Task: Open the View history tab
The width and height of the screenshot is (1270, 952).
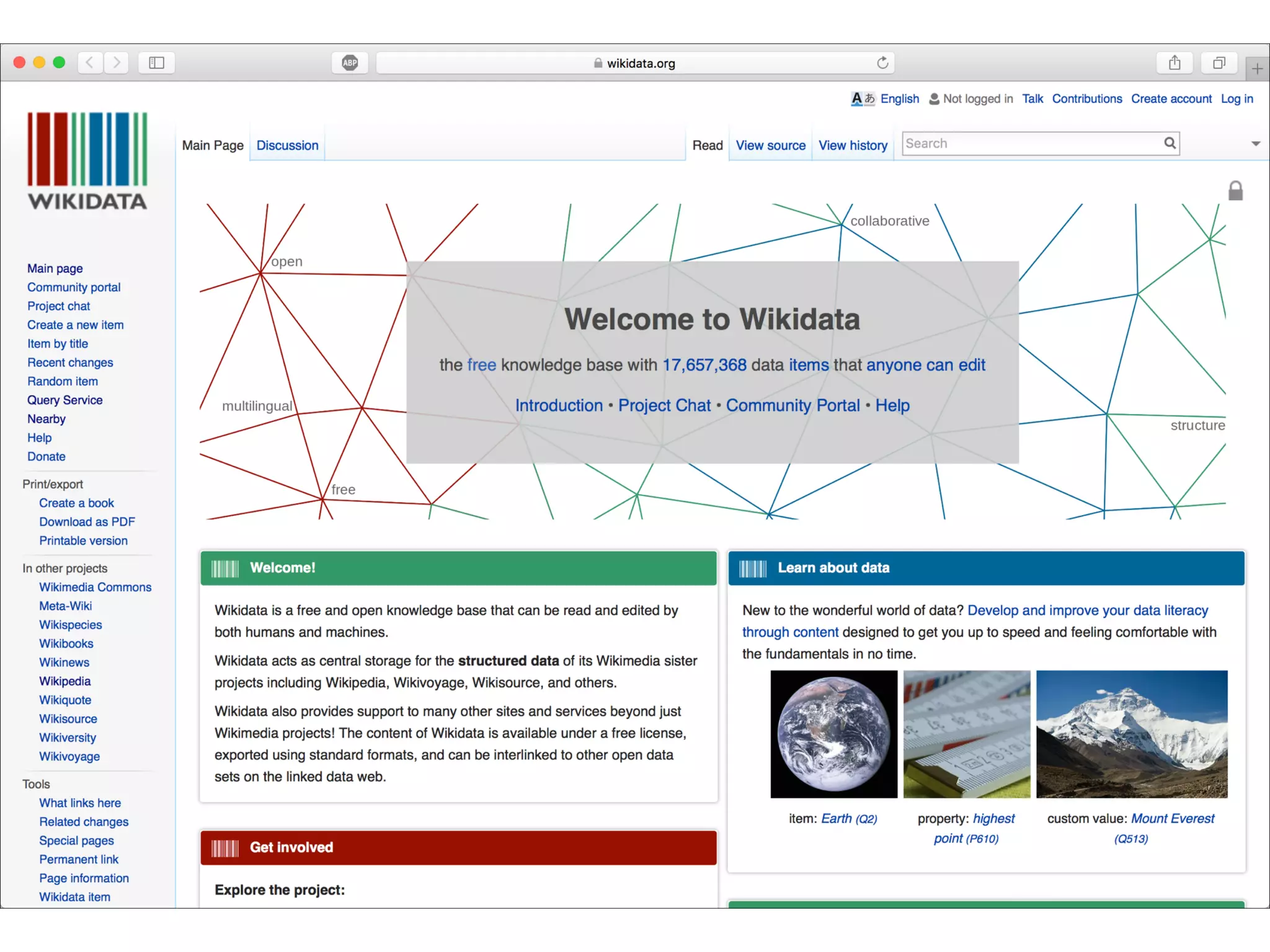Action: tap(853, 145)
